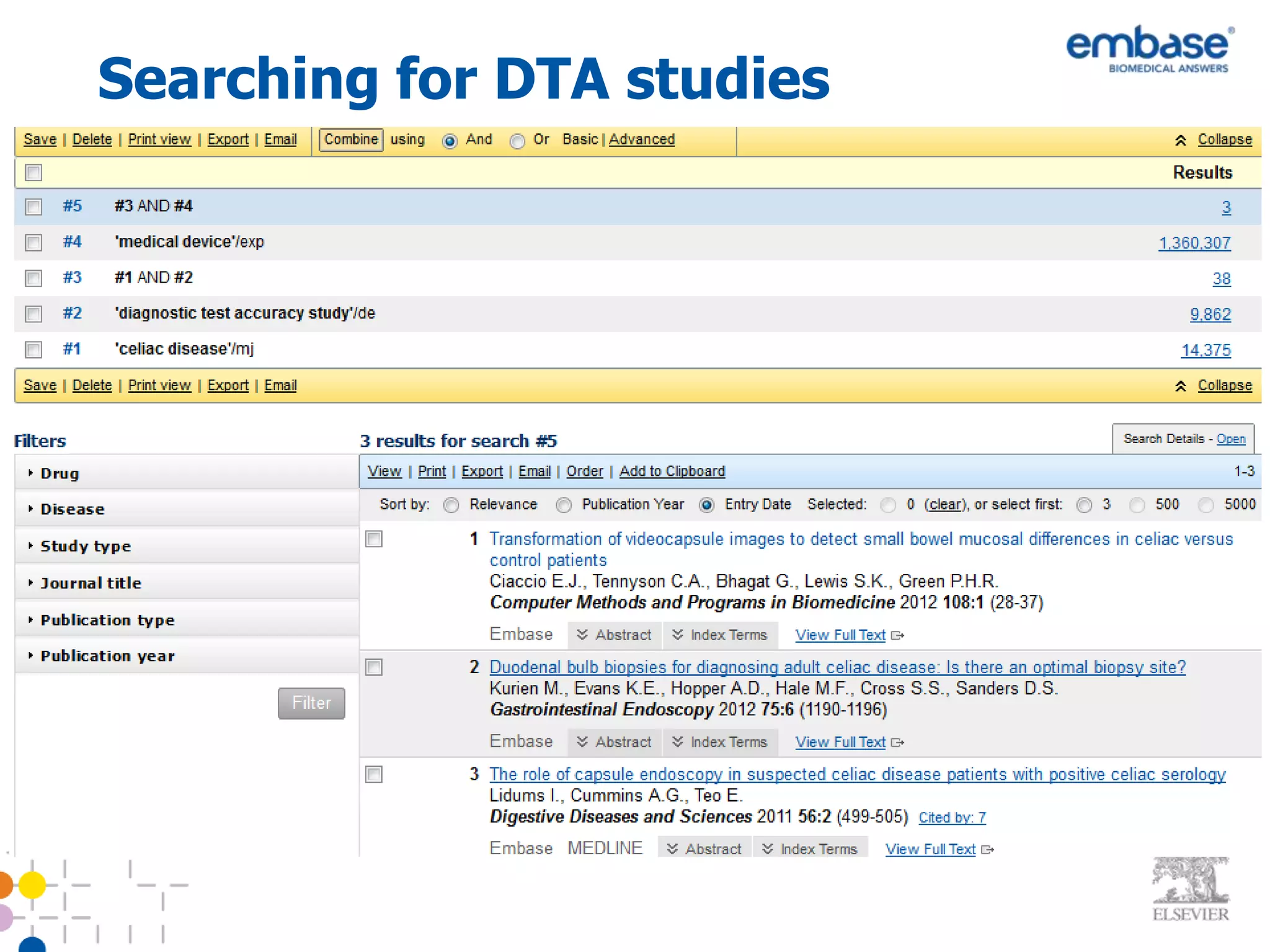Click Order in results toolbar
The image size is (1270, 952).
tap(585, 472)
